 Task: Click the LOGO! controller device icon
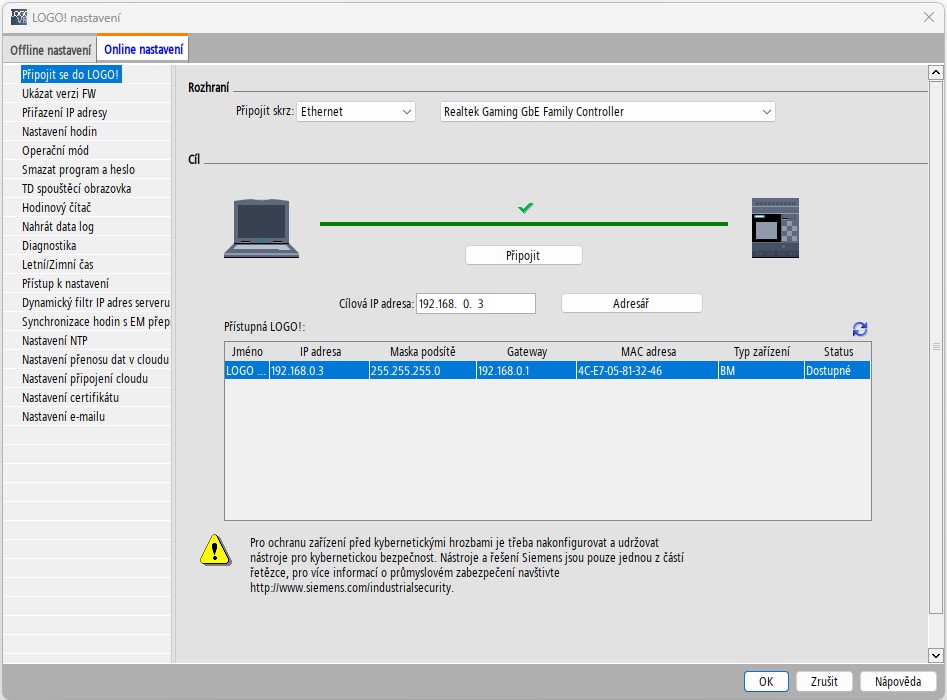pos(775,228)
